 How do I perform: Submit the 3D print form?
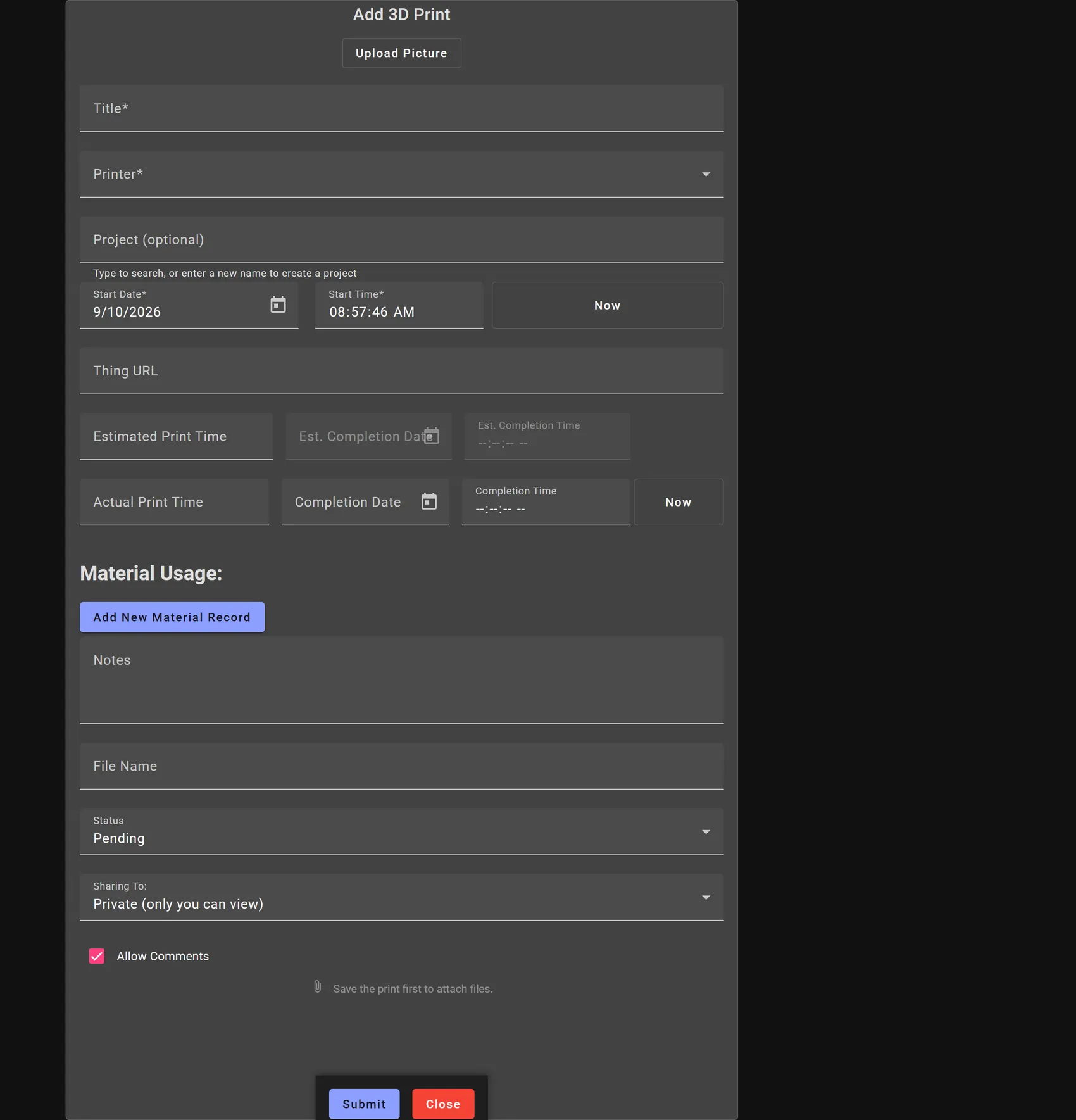(364, 1104)
